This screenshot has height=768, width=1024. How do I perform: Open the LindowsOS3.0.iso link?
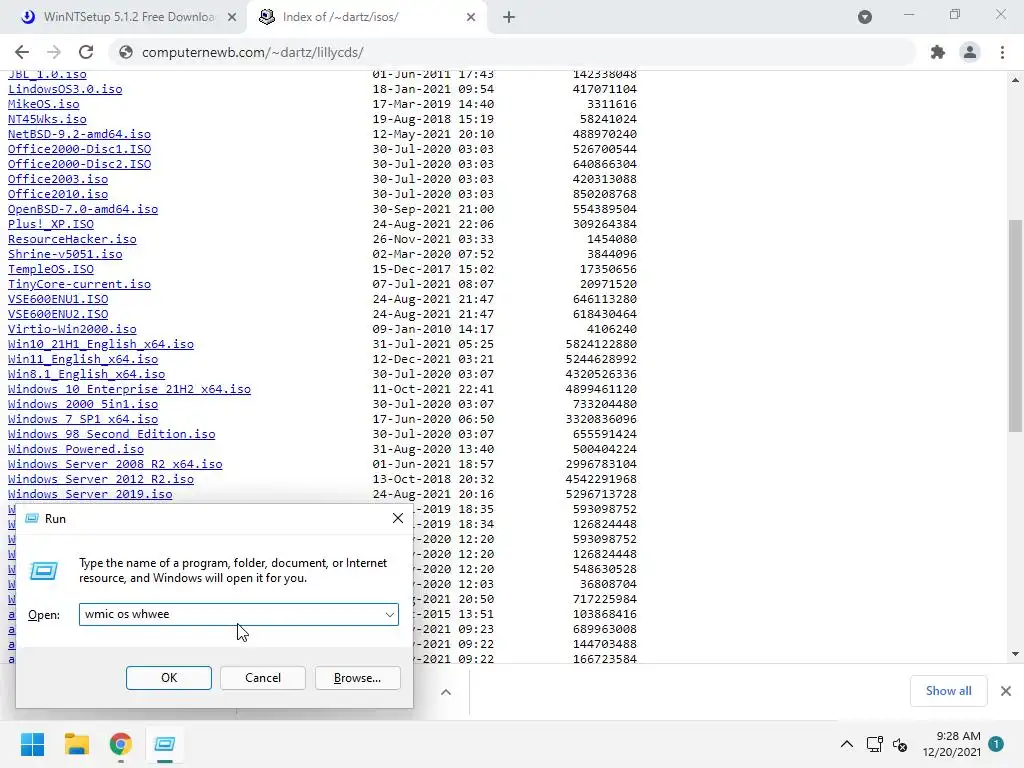[x=65, y=89]
